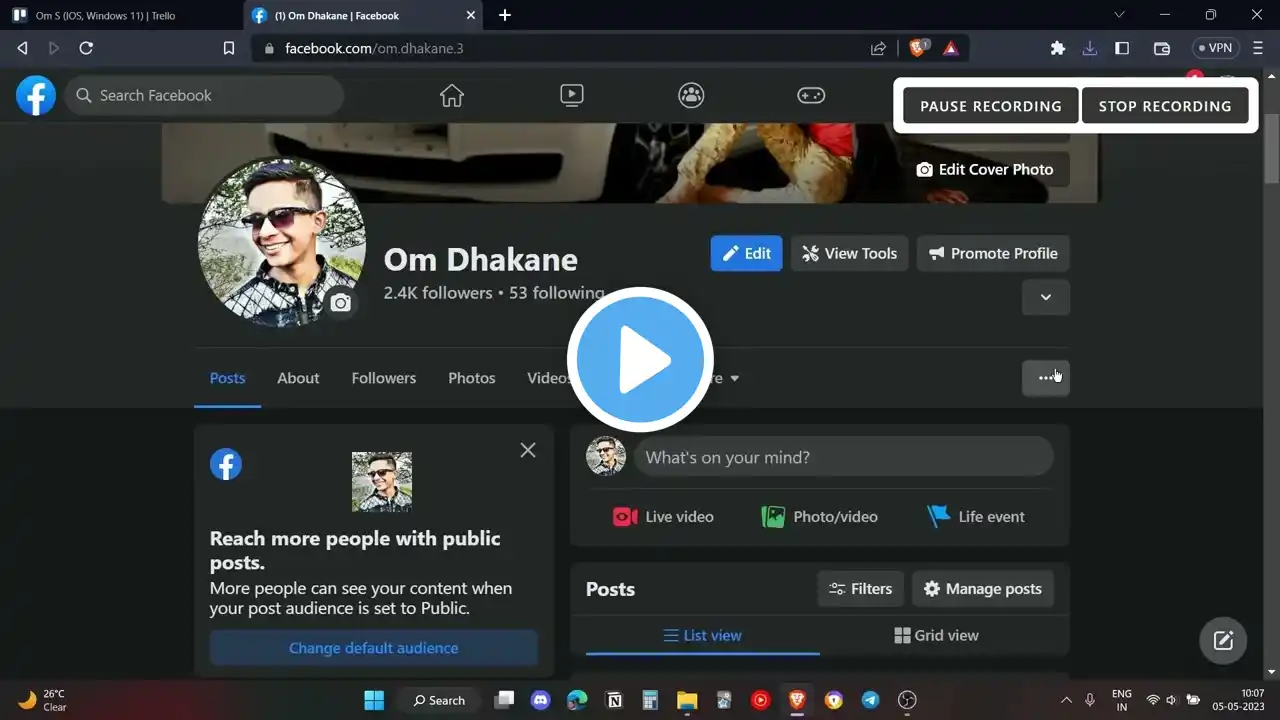Click the View Tools button
This screenshot has width=1280, height=720.
850,253
